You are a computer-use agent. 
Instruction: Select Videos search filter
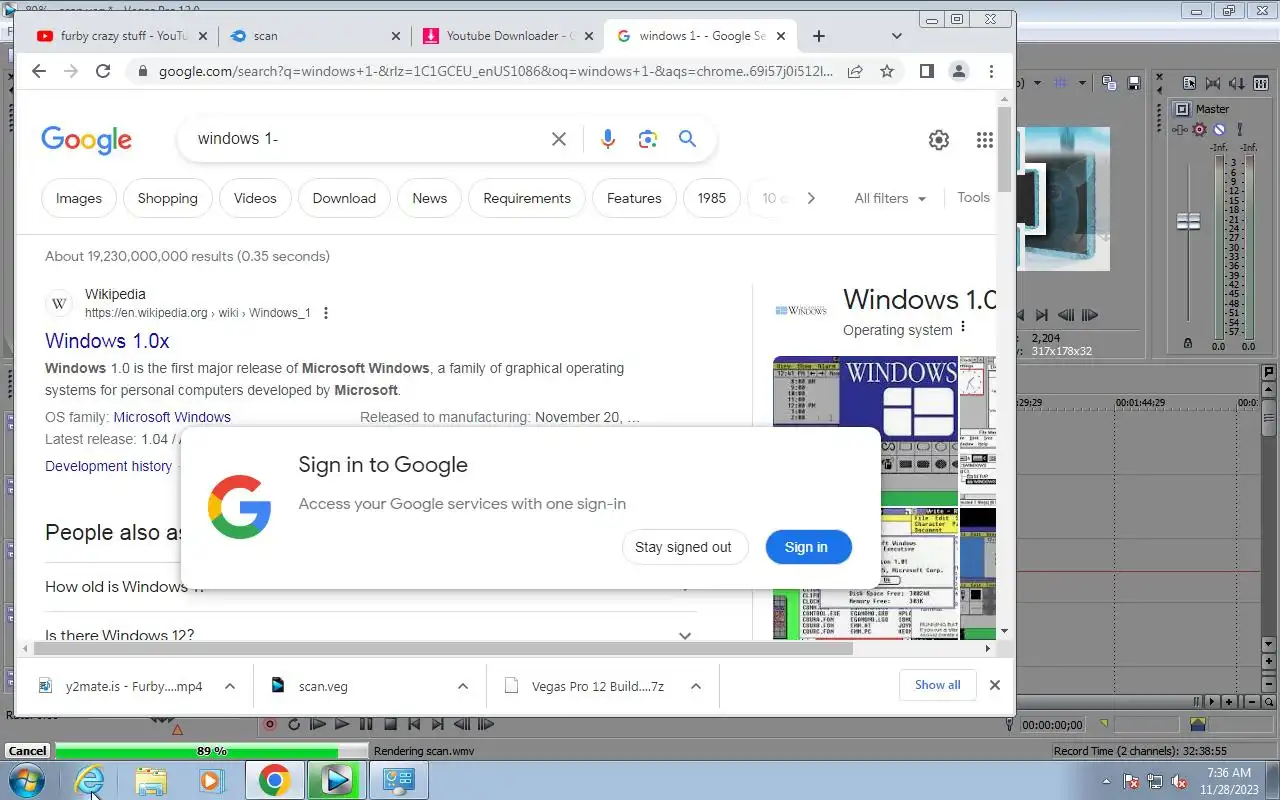[x=255, y=198]
